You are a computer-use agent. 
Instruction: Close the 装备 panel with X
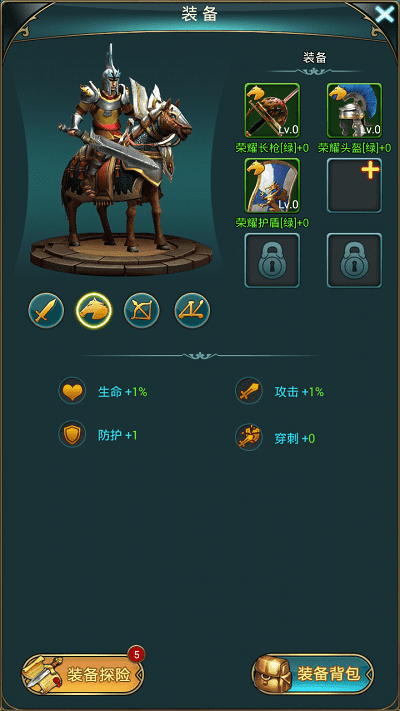[384, 15]
